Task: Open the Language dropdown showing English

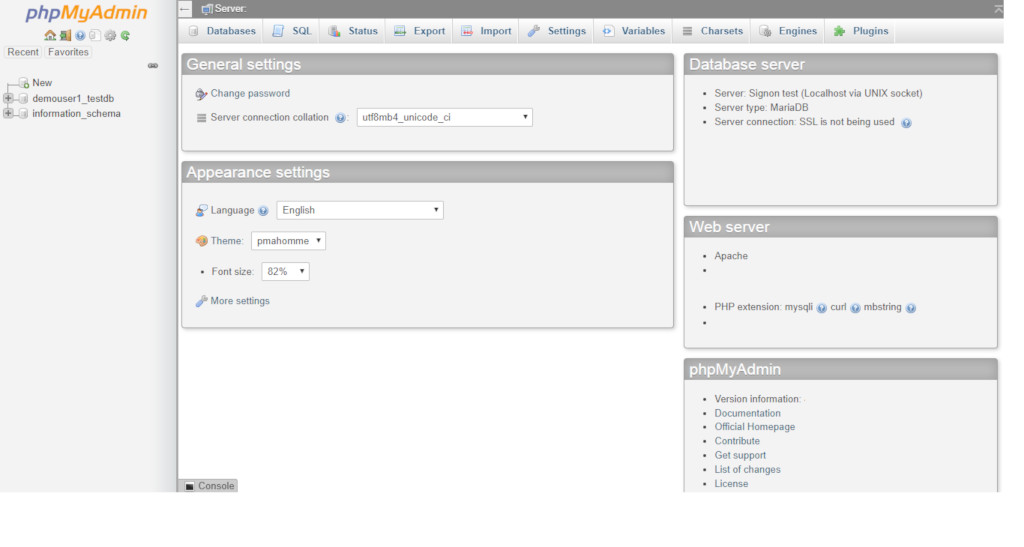Action: pos(360,210)
